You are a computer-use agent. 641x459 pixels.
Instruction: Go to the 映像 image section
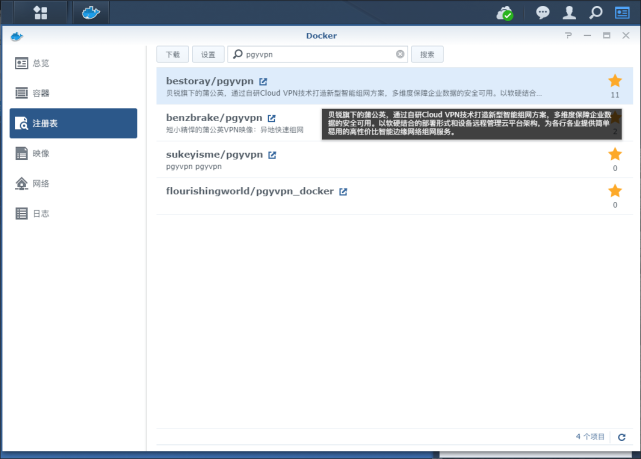click(73, 153)
